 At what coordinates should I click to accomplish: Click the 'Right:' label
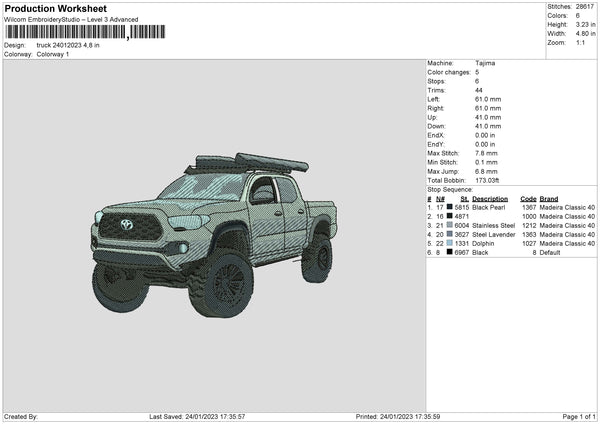435,108
